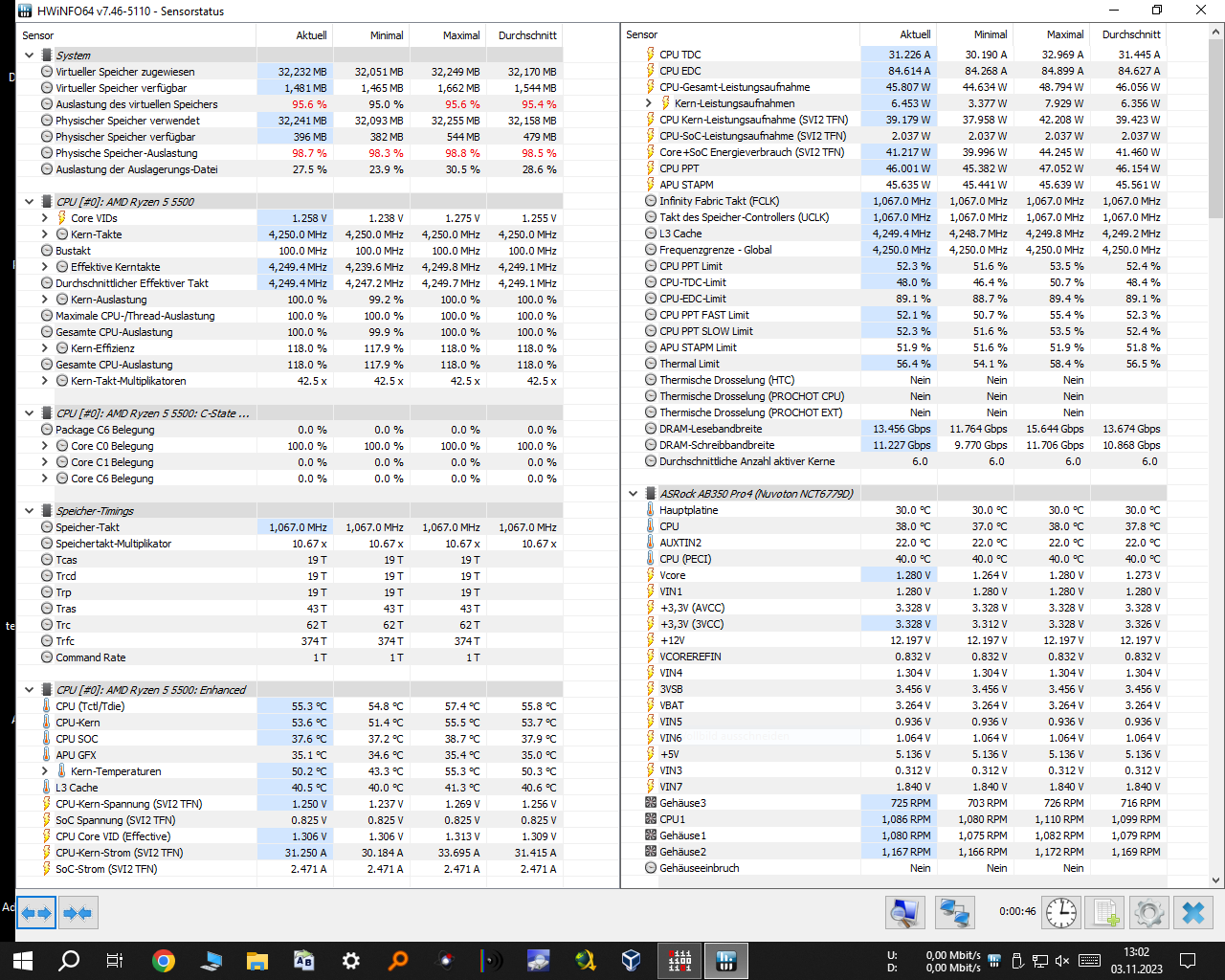Click the log file with plus icon
The image size is (1225, 980).
[1106, 913]
